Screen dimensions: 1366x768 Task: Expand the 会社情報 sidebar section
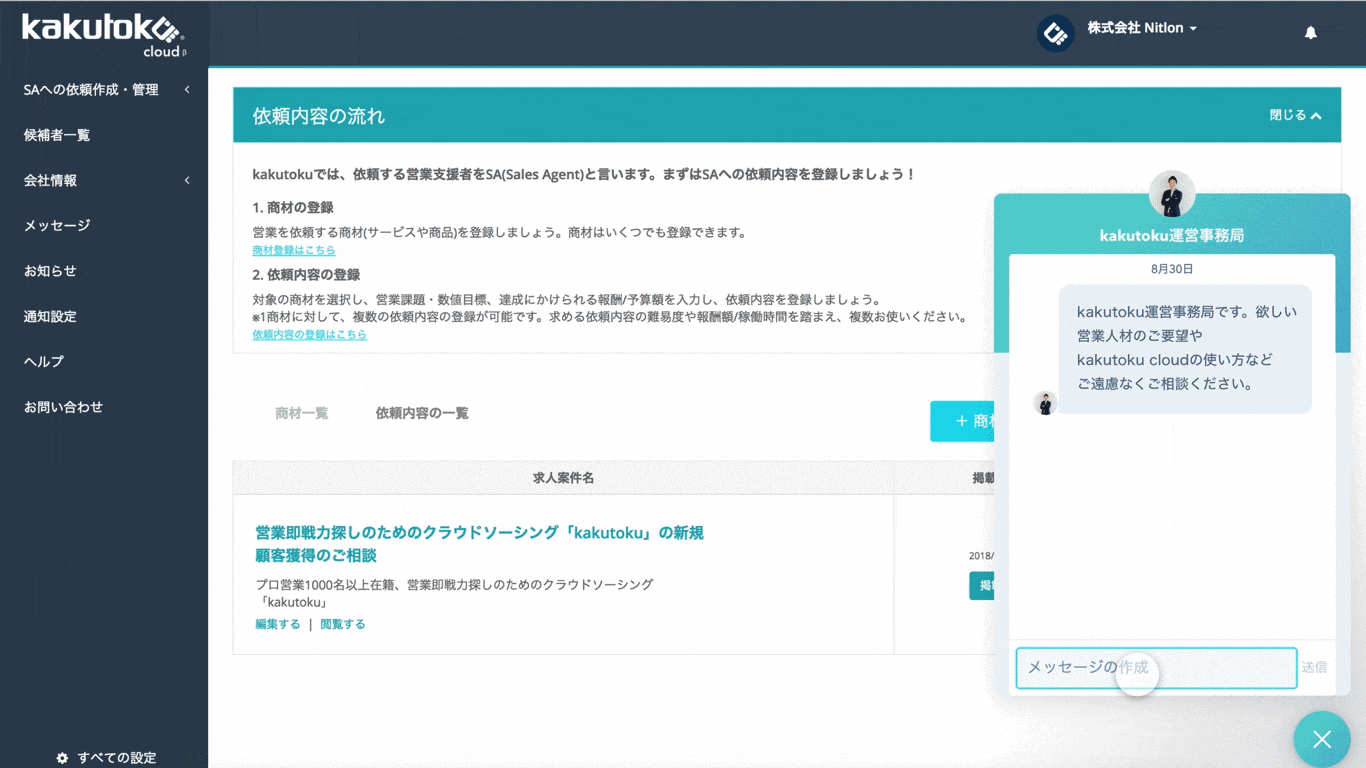187,181
